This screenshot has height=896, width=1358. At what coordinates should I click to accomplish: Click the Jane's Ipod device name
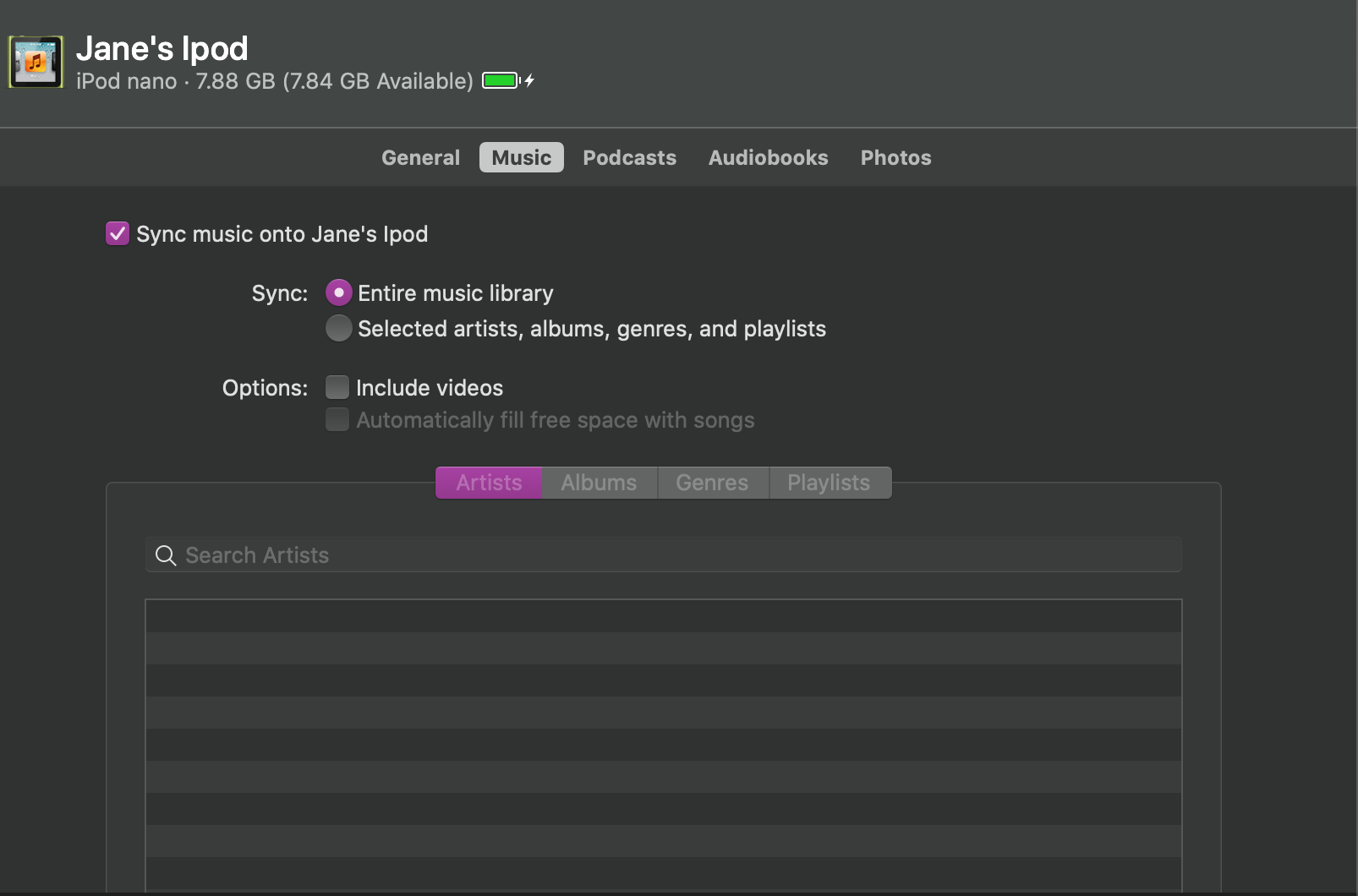point(162,49)
